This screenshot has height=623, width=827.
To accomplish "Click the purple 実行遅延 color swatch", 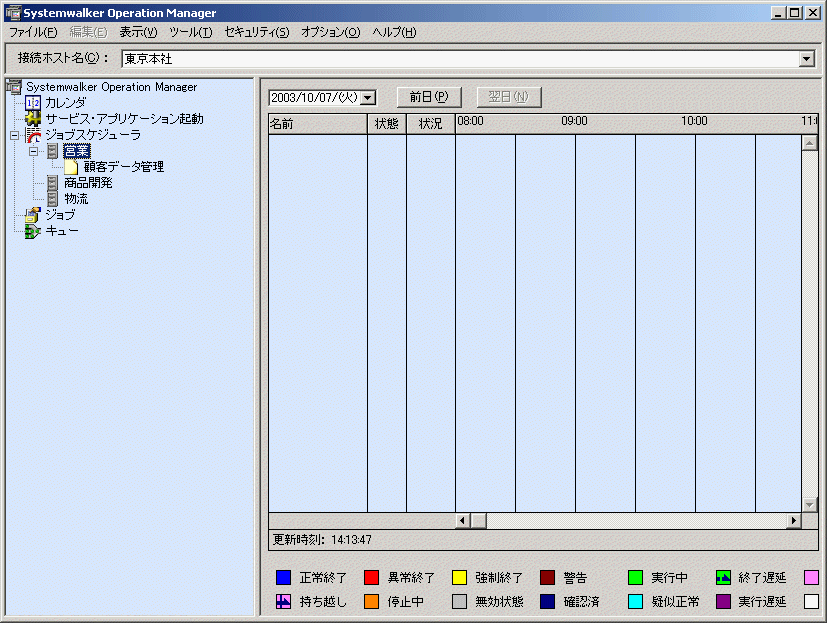I will (723, 601).
